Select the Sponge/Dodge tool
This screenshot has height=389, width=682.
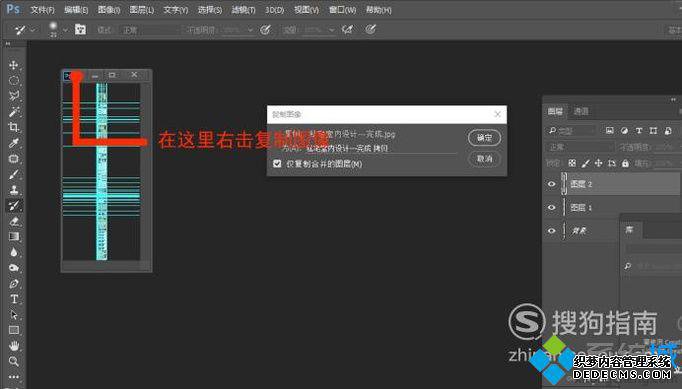pyautogui.click(x=13, y=268)
